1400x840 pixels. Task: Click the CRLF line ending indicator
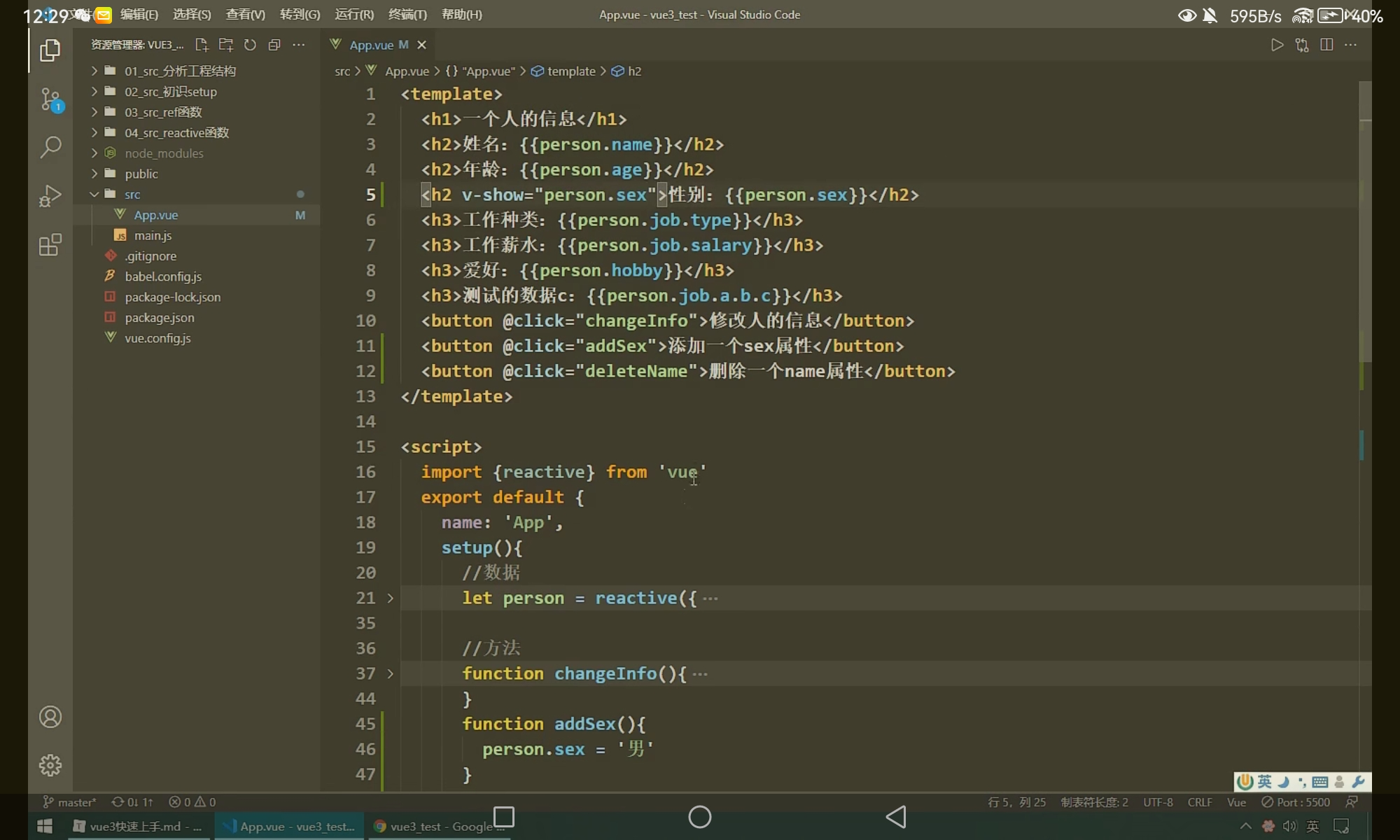point(1200,802)
